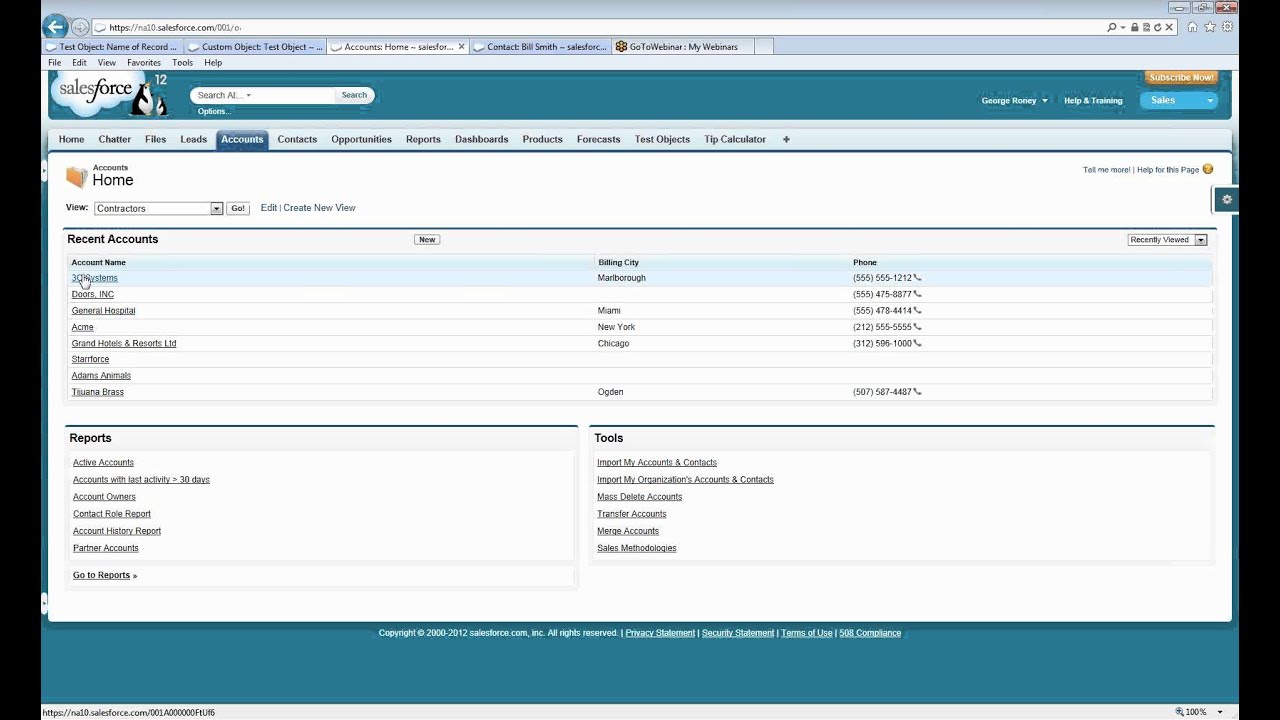The image size is (1280, 720).
Task: Open the browser Tools gear icon
Action: [1227, 27]
